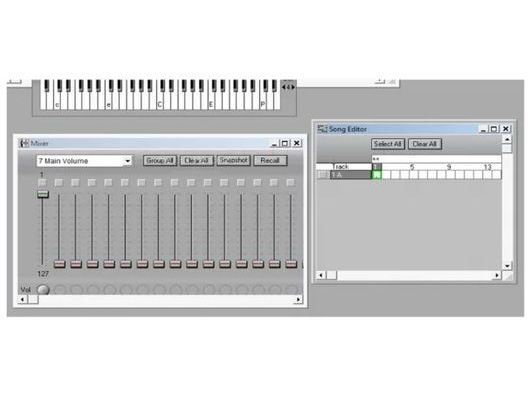
Task: Toggle the sixth channel group box in Mixer
Action: 125,183
